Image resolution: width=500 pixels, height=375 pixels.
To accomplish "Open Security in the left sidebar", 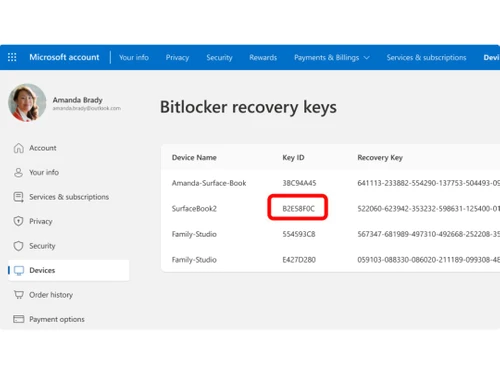I will 42,246.
